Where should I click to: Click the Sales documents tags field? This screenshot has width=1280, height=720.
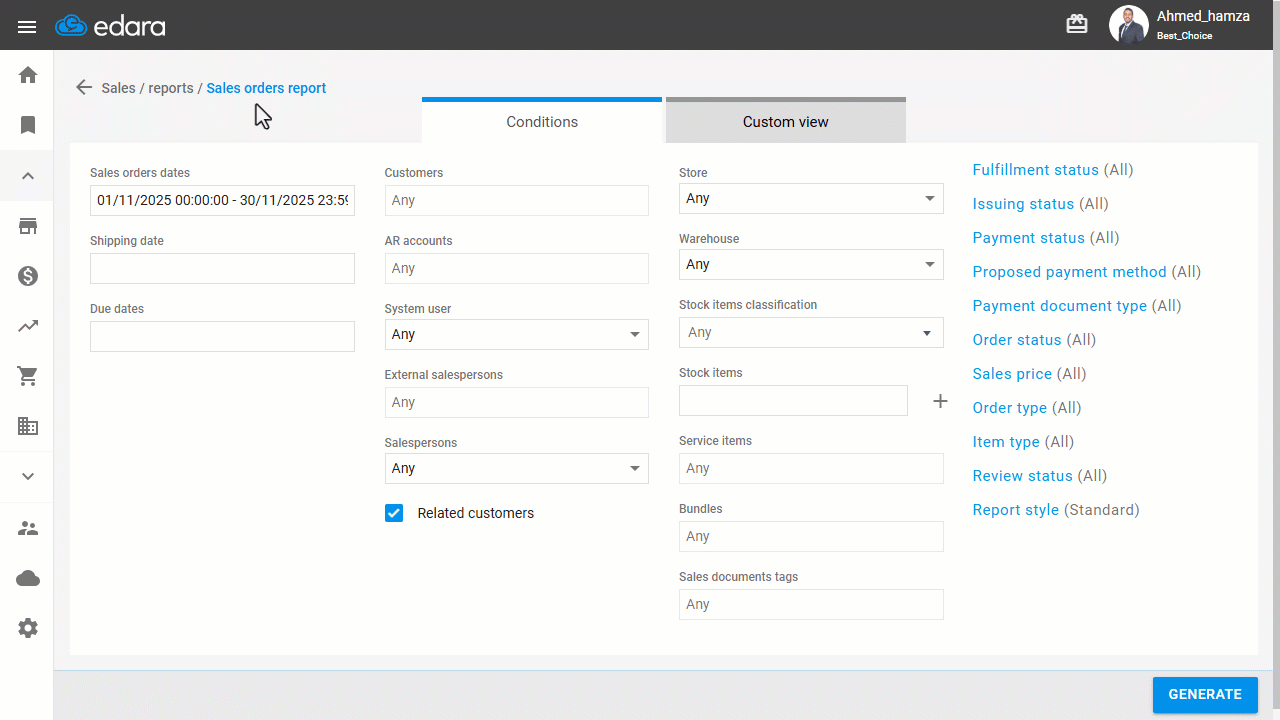(x=811, y=604)
